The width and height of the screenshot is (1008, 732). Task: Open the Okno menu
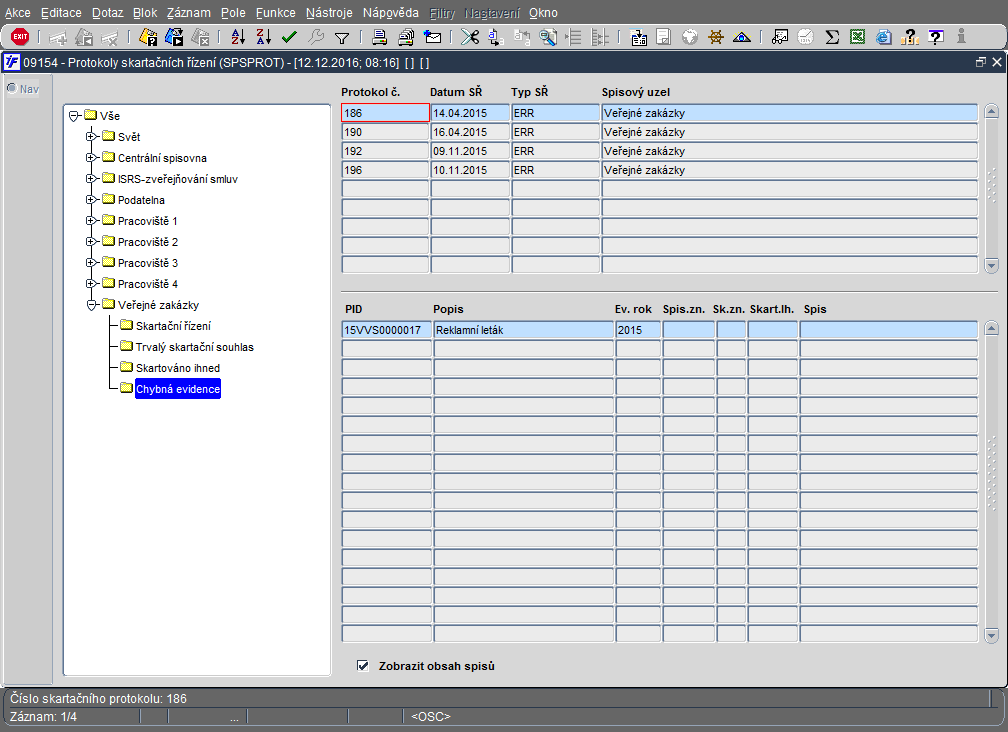click(x=543, y=13)
